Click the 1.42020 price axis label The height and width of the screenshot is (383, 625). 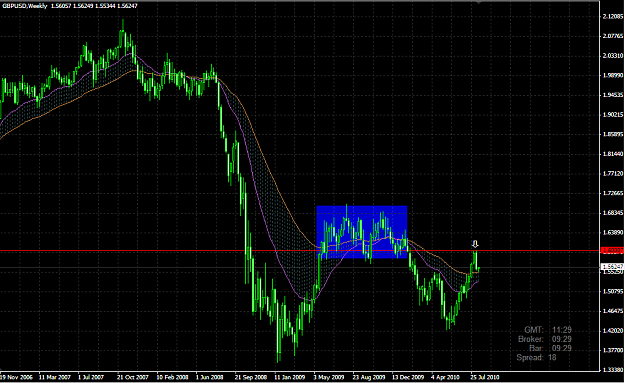point(613,330)
